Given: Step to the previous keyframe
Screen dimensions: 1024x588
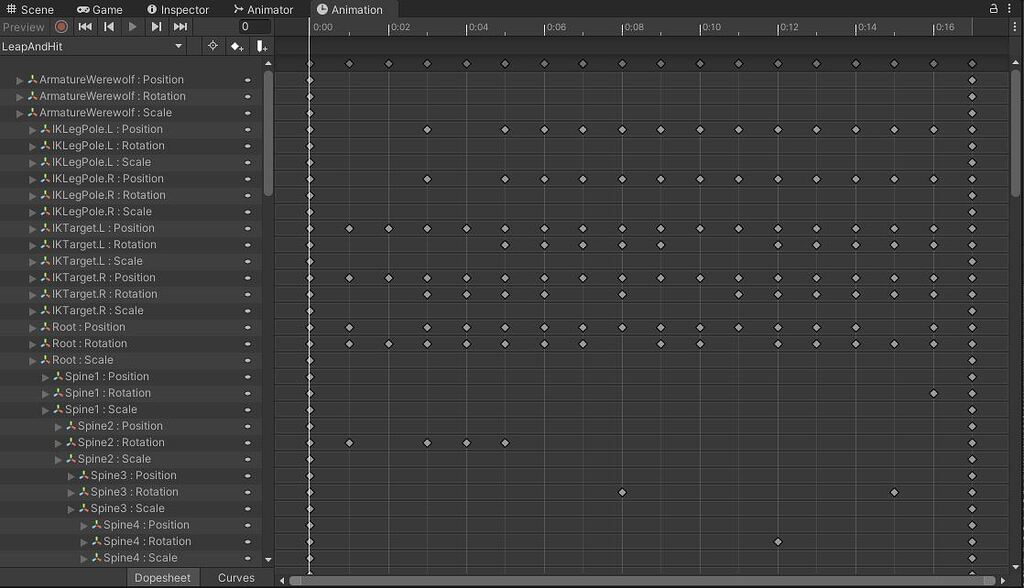Looking at the screenshot, I should pos(108,27).
